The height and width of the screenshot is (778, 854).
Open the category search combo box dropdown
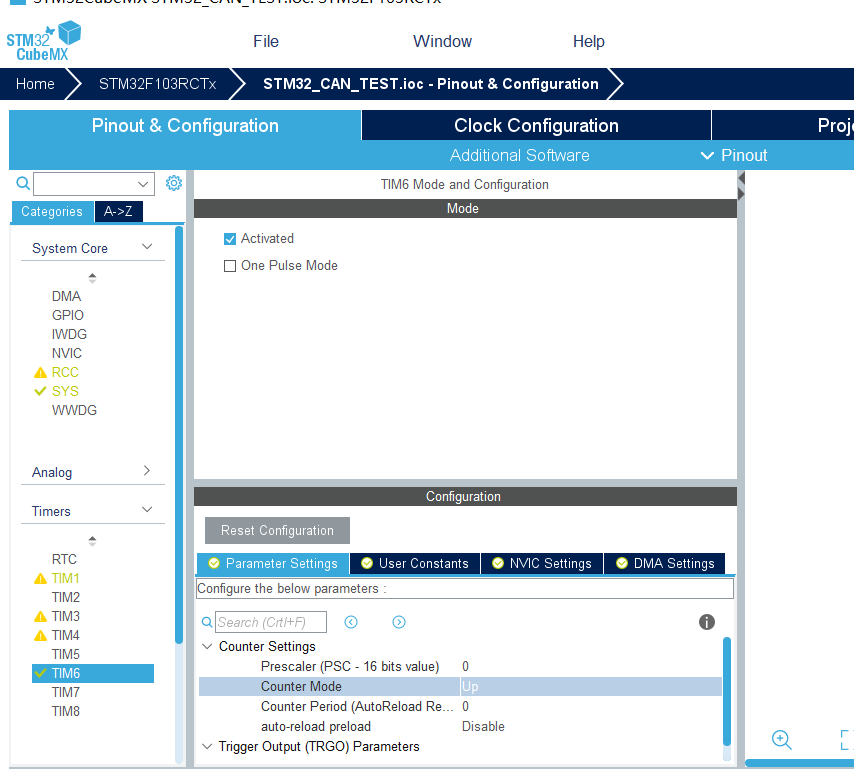tap(143, 184)
